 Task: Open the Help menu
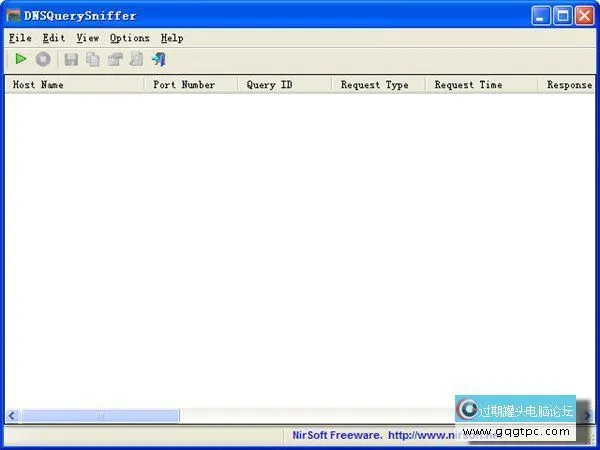click(x=172, y=38)
